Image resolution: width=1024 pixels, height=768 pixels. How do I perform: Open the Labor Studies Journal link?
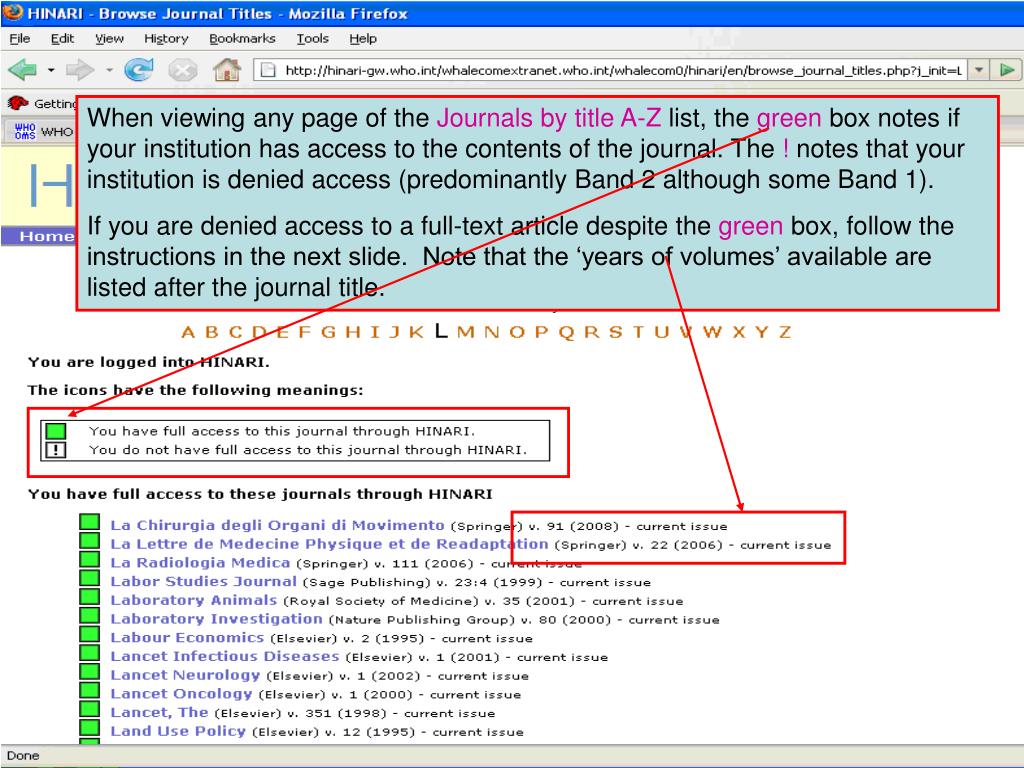[x=204, y=581]
